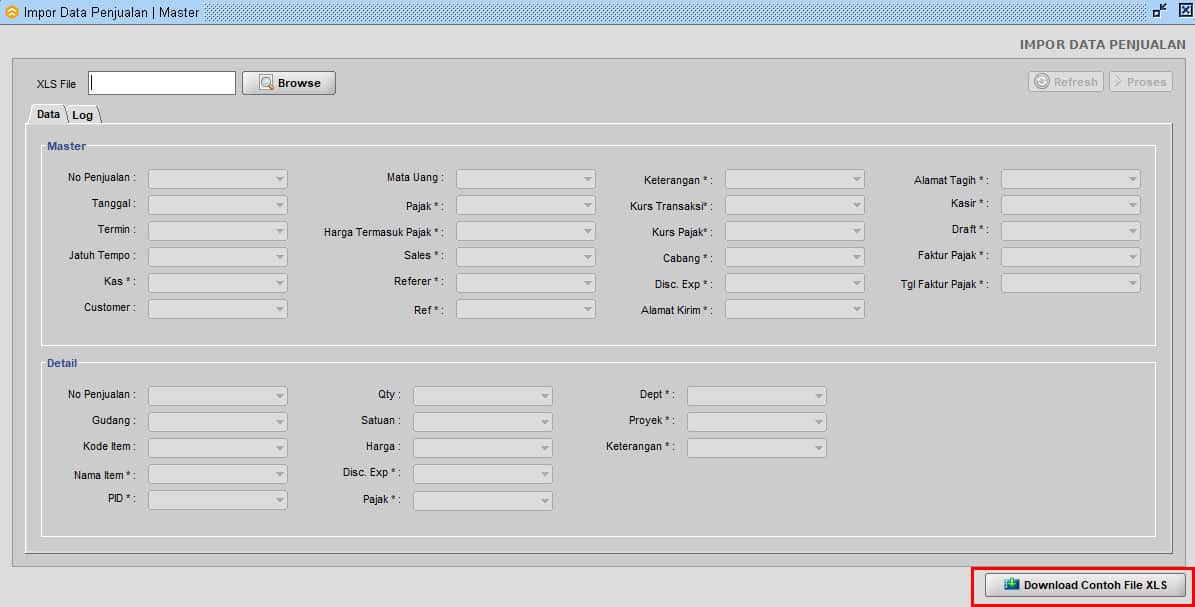The width and height of the screenshot is (1195, 607).
Task: Click the Refresh button
Action: click(x=1065, y=82)
